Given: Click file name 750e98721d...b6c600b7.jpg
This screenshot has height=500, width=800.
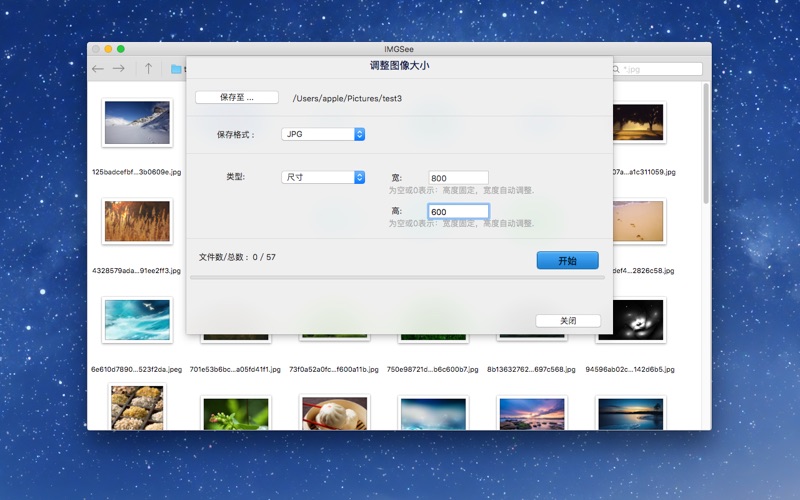Looking at the screenshot, I should (x=433, y=369).
